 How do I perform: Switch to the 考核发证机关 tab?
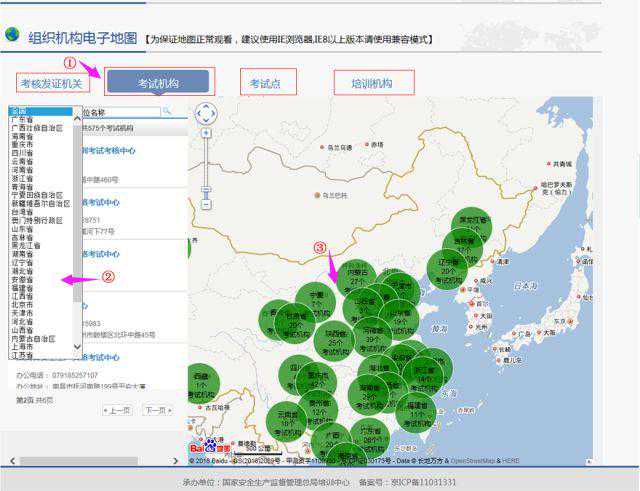(x=53, y=83)
